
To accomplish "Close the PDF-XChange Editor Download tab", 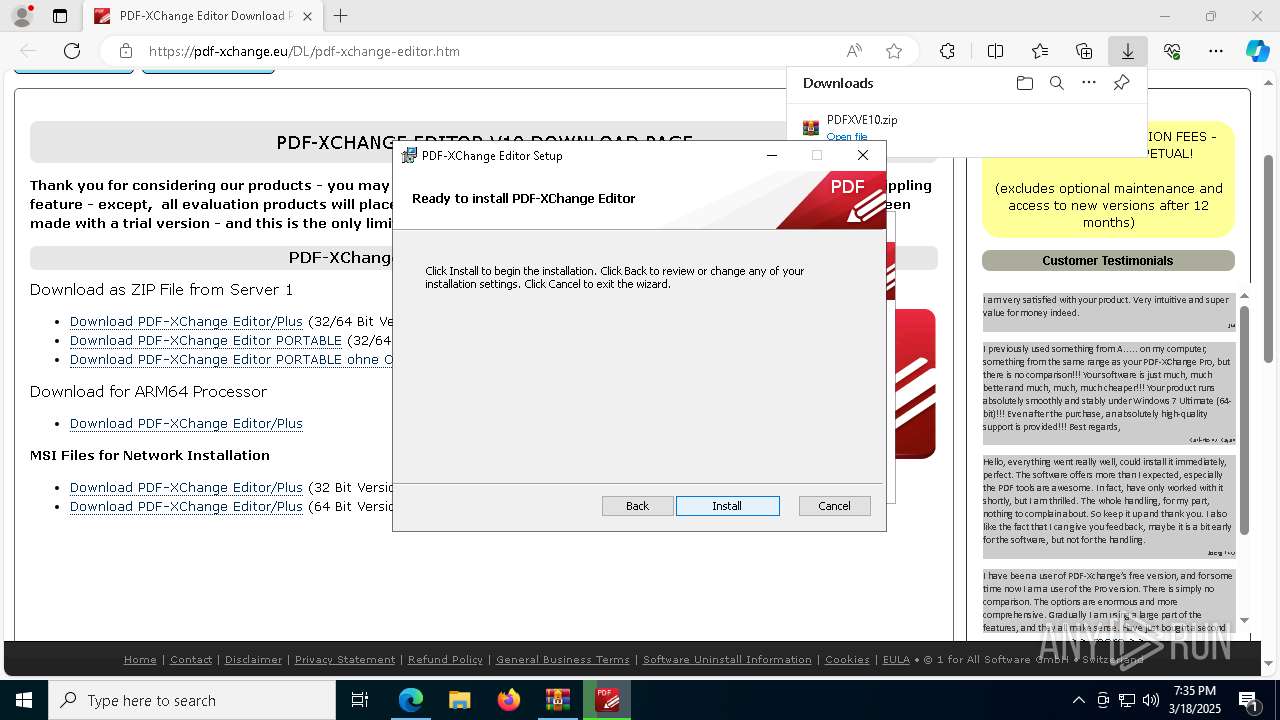I will (308, 16).
